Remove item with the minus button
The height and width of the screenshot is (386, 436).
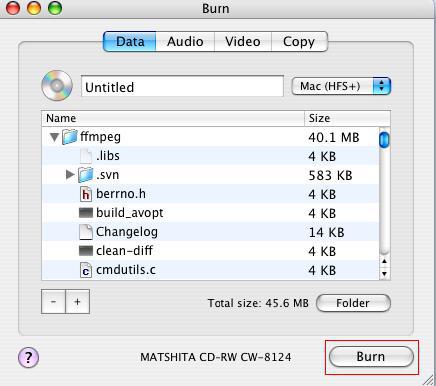click(53, 302)
